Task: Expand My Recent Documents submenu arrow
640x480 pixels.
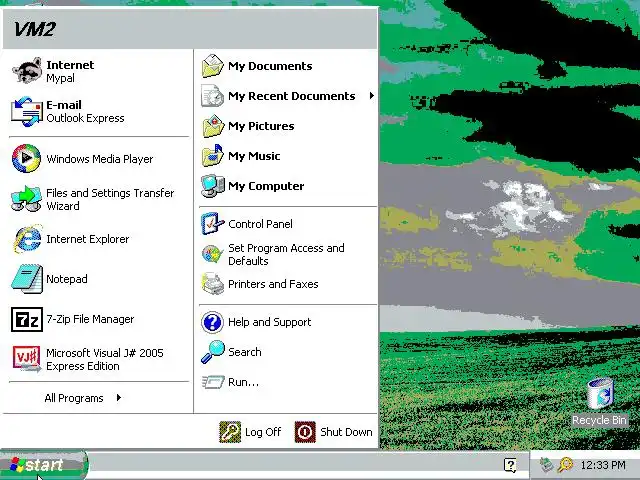Action: [371, 96]
